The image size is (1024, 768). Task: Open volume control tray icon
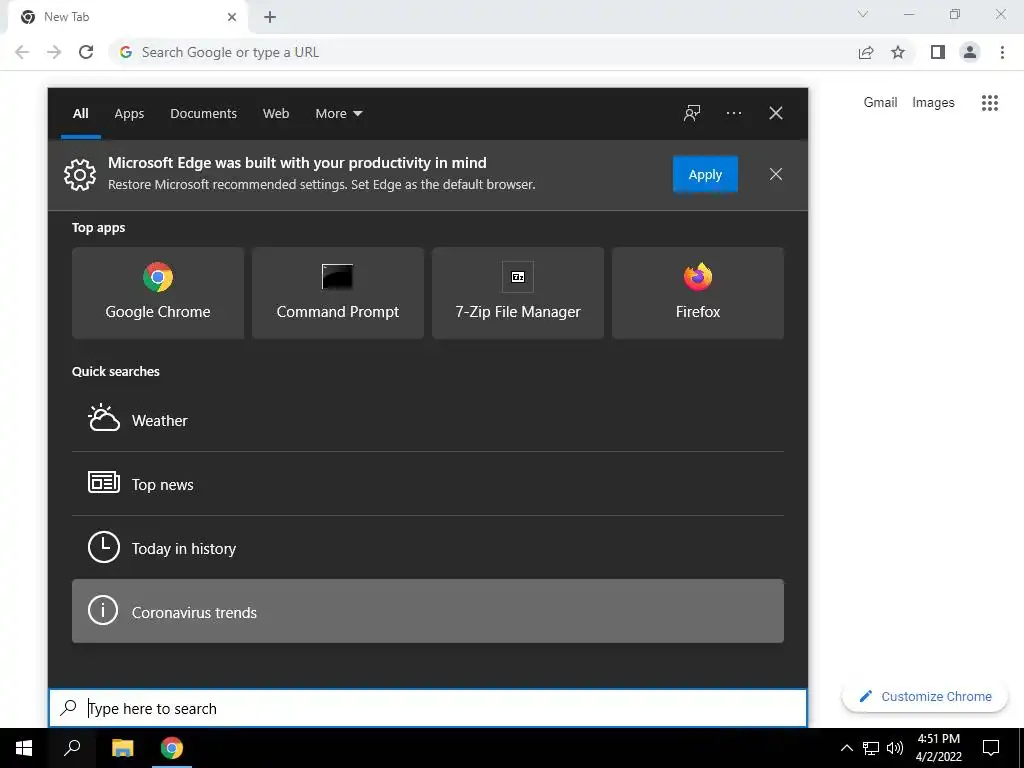click(895, 748)
